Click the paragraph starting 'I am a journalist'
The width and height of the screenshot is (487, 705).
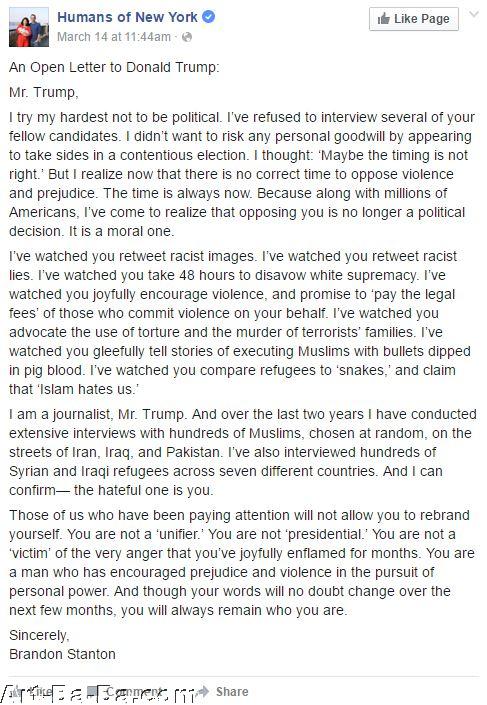click(243, 452)
